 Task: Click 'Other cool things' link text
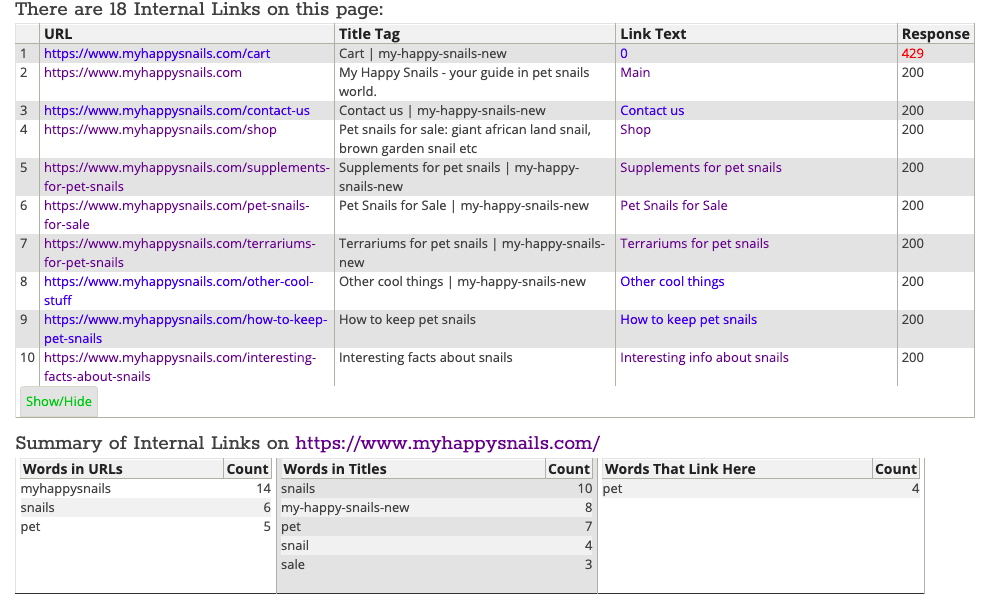pos(672,281)
